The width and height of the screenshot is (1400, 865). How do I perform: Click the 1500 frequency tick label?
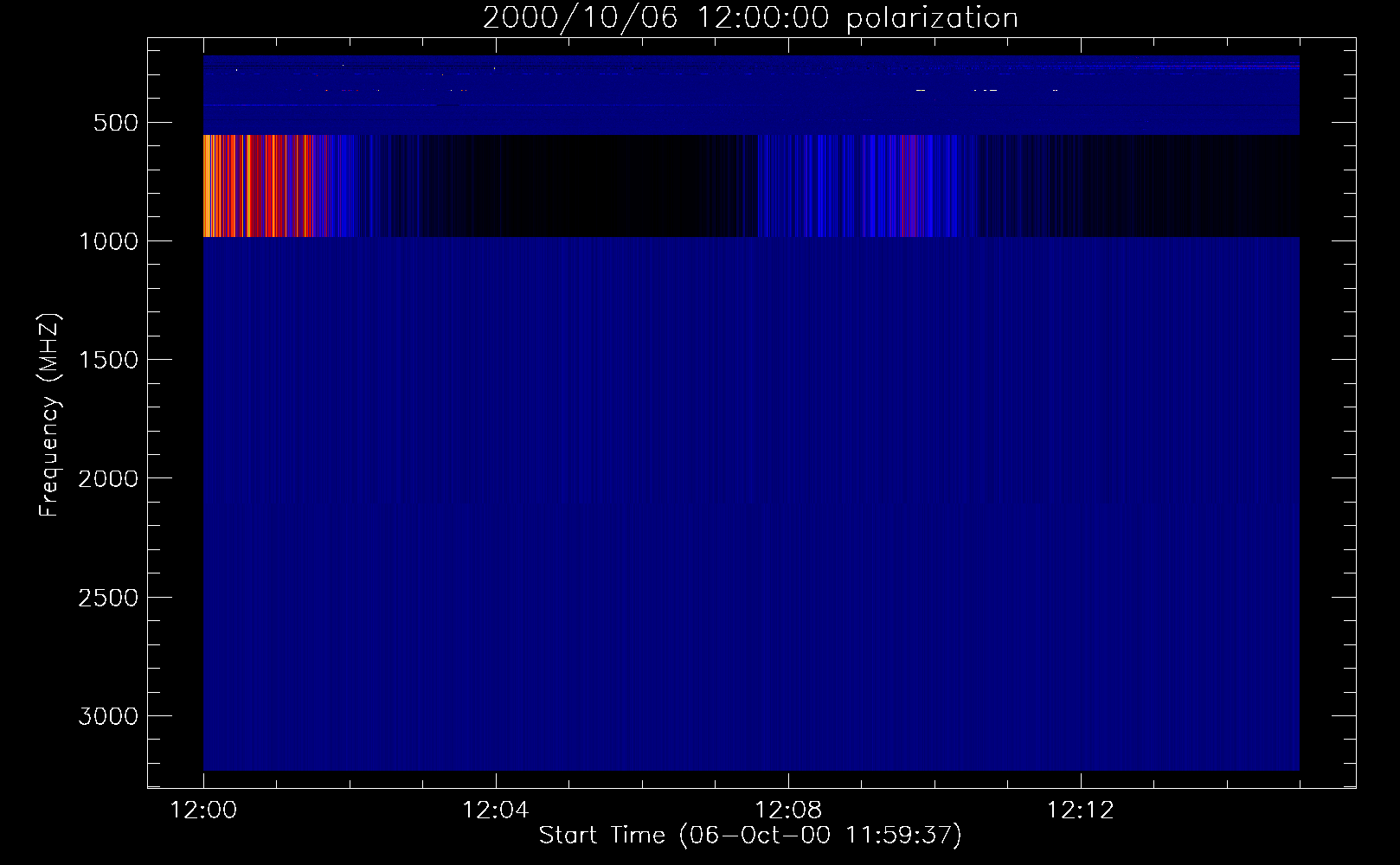(108, 360)
